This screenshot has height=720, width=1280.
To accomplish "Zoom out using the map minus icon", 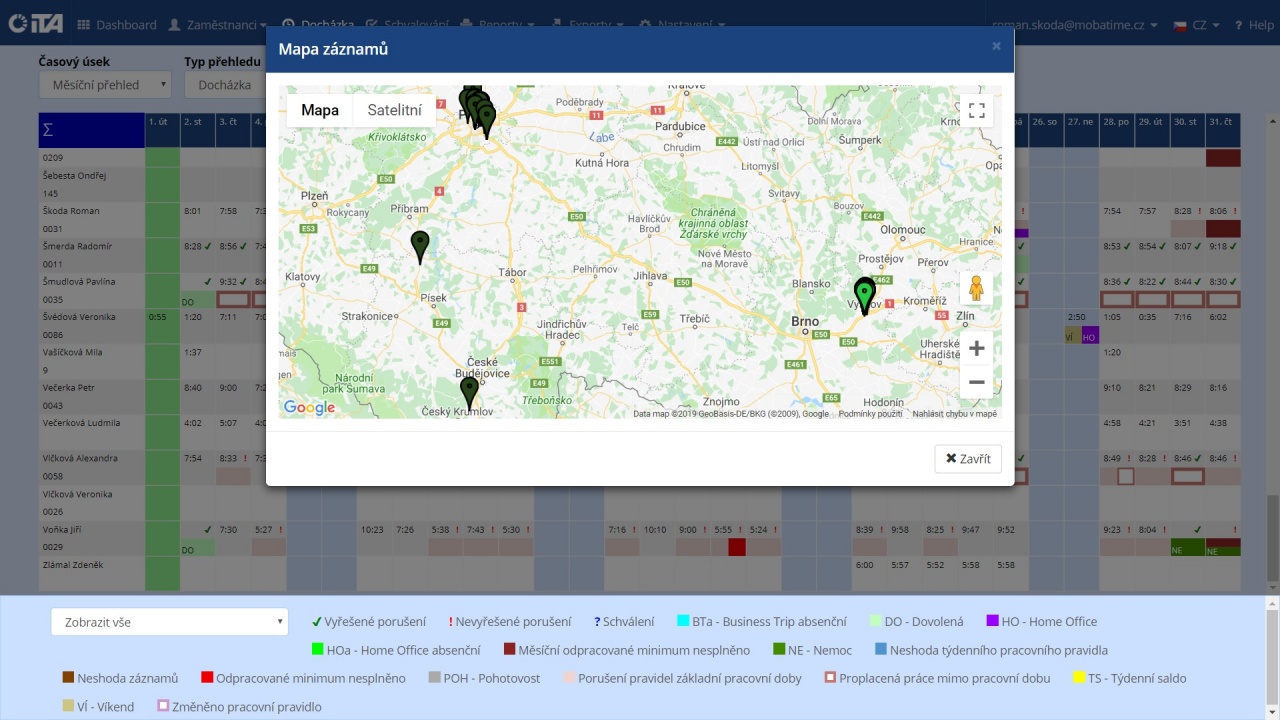I will tap(976, 381).
